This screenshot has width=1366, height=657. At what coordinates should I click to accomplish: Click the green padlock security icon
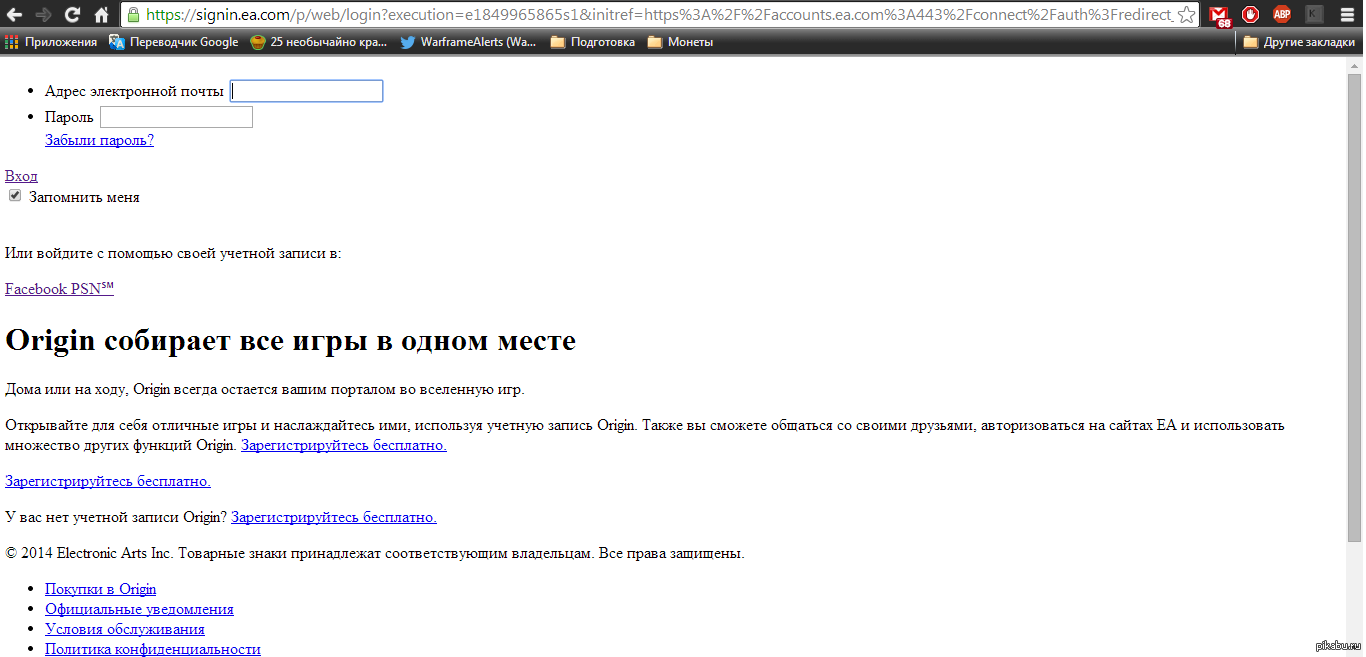click(134, 15)
